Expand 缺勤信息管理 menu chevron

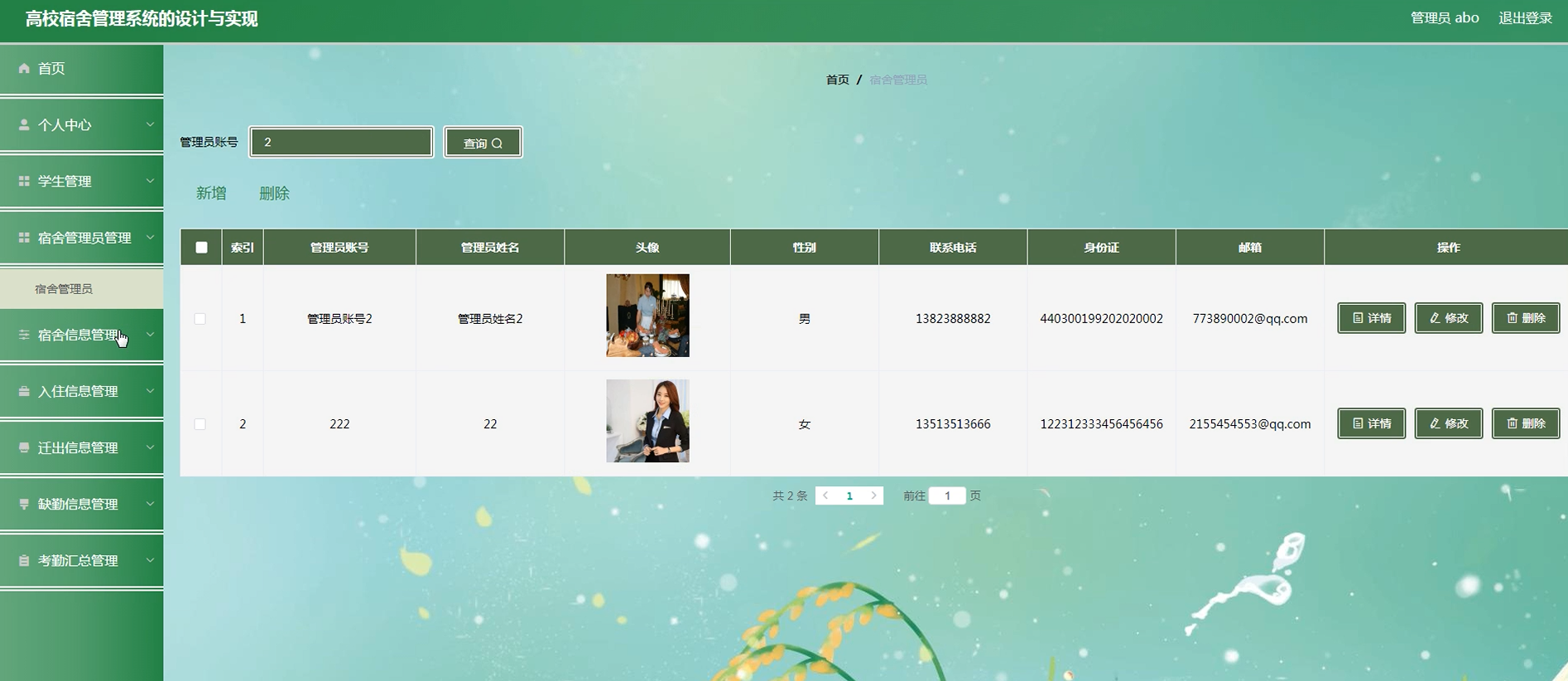(150, 504)
